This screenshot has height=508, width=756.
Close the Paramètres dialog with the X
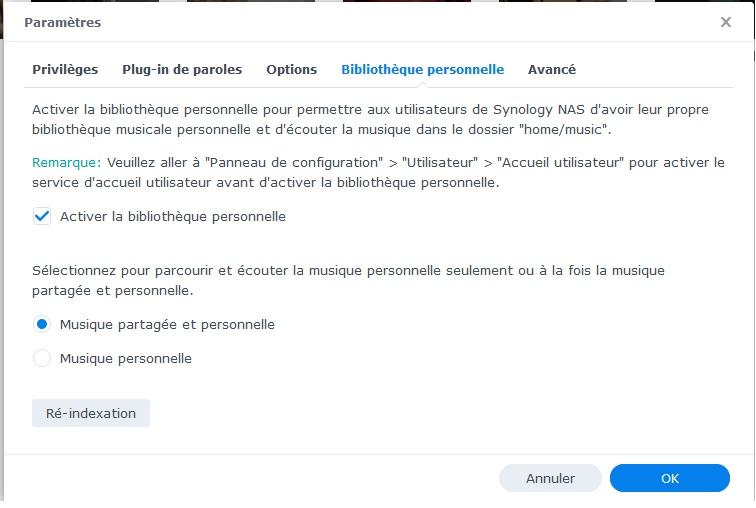pyautogui.click(x=726, y=22)
